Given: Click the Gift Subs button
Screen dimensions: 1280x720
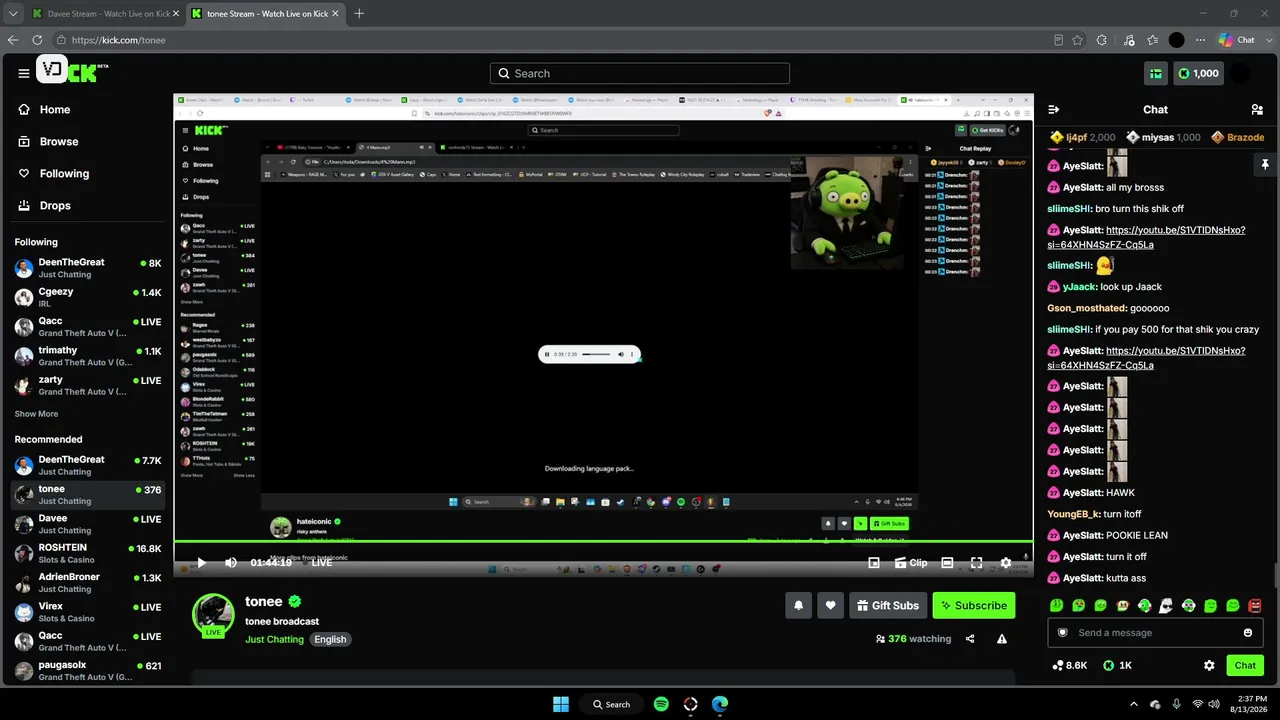Looking at the screenshot, I should point(888,605).
